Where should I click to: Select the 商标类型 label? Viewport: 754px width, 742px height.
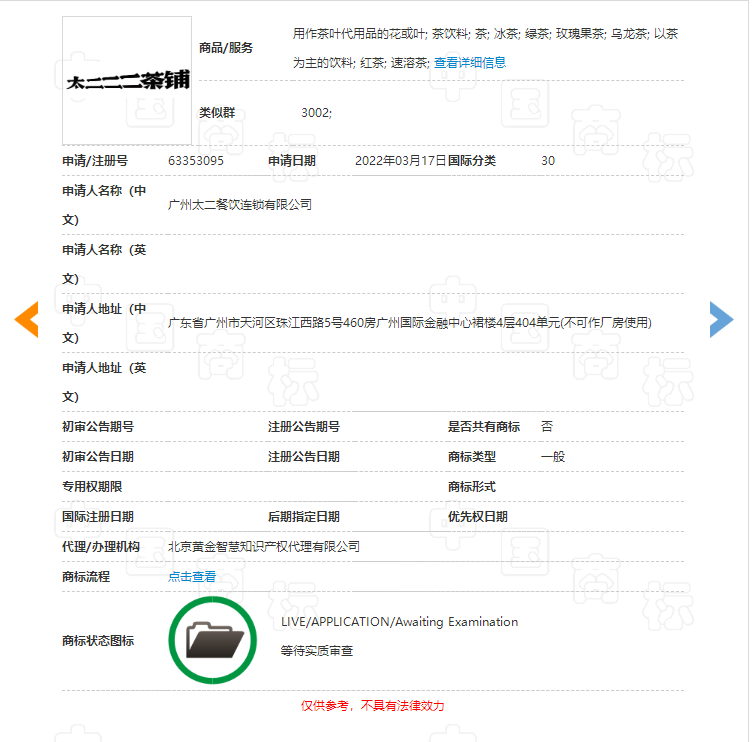472,456
